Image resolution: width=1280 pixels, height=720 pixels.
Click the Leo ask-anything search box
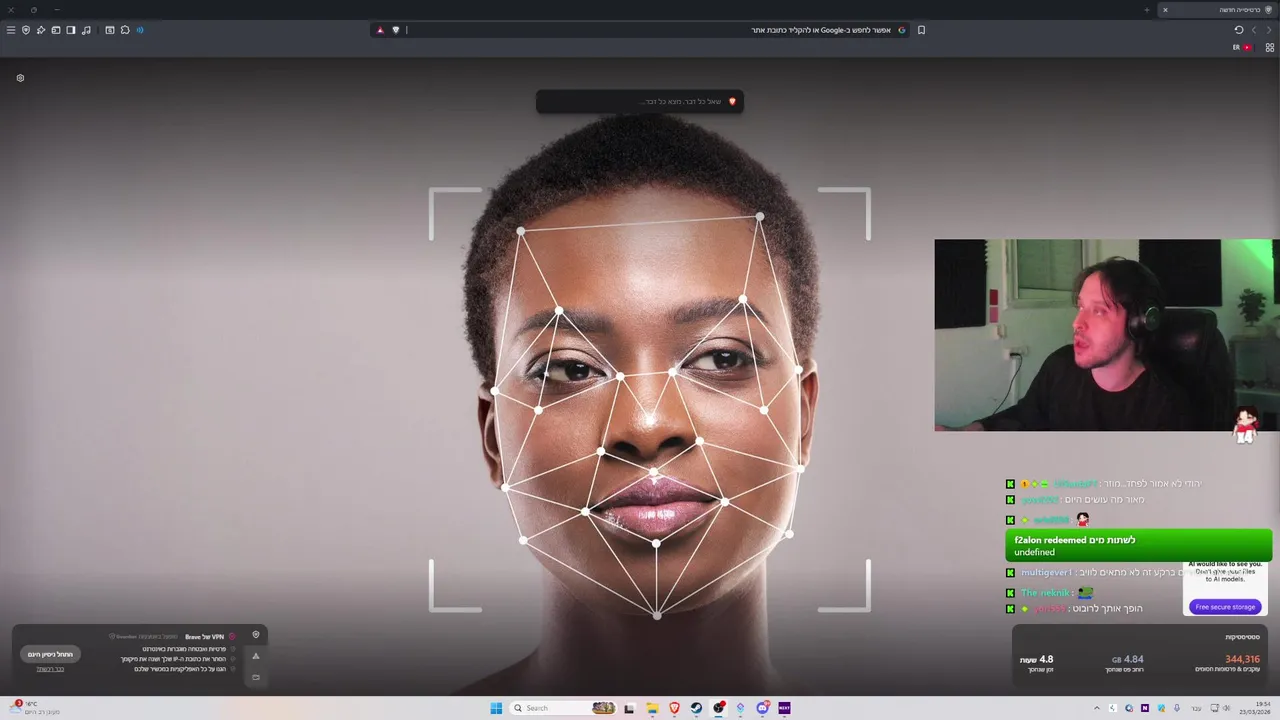640,101
